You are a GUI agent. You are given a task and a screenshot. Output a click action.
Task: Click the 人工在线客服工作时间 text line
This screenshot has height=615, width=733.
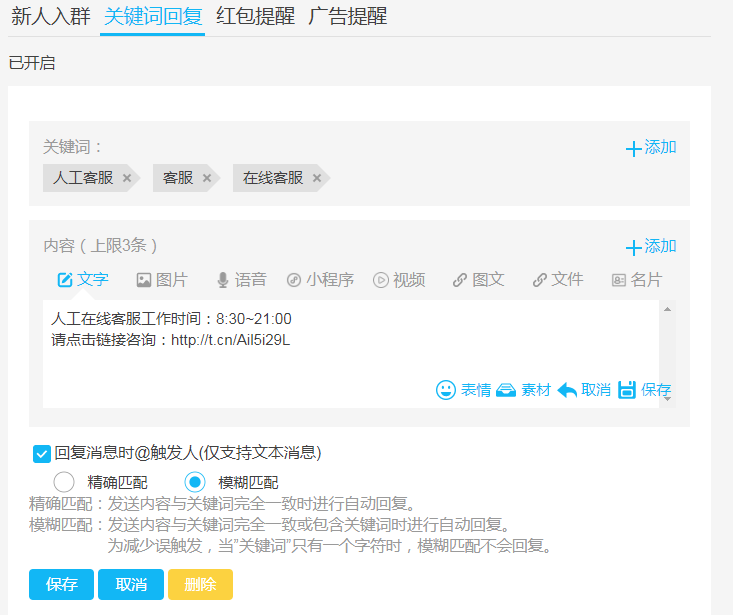pos(172,319)
